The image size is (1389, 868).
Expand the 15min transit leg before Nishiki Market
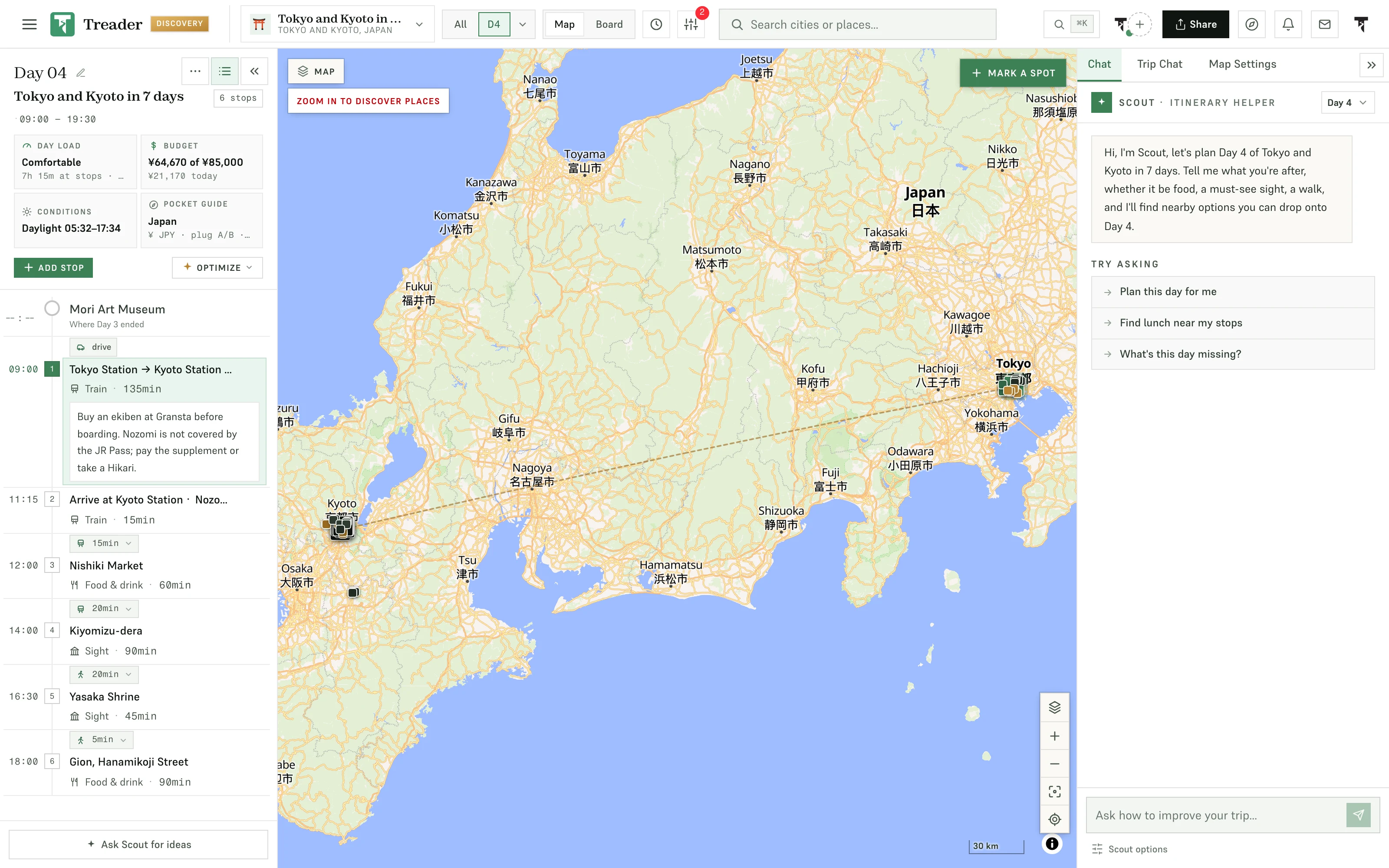point(104,543)
